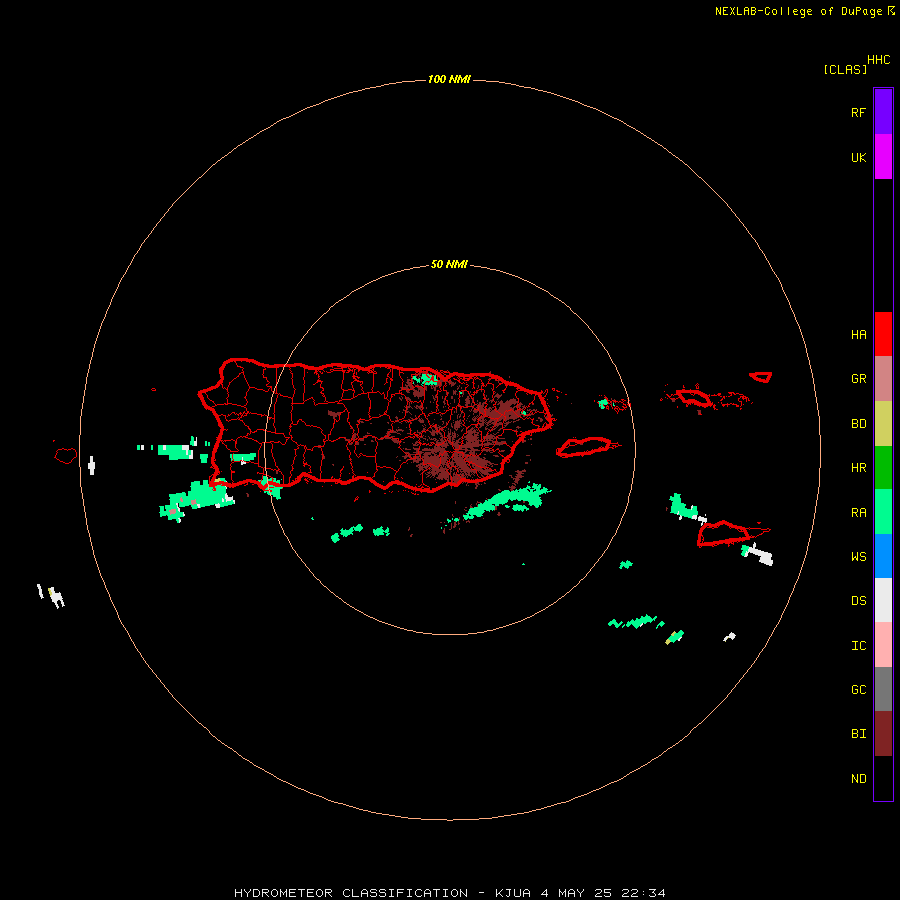The width and height of the screenshot is (900, 900).
Task: Click the DS white legend swatch
Action: pos(883,600)
